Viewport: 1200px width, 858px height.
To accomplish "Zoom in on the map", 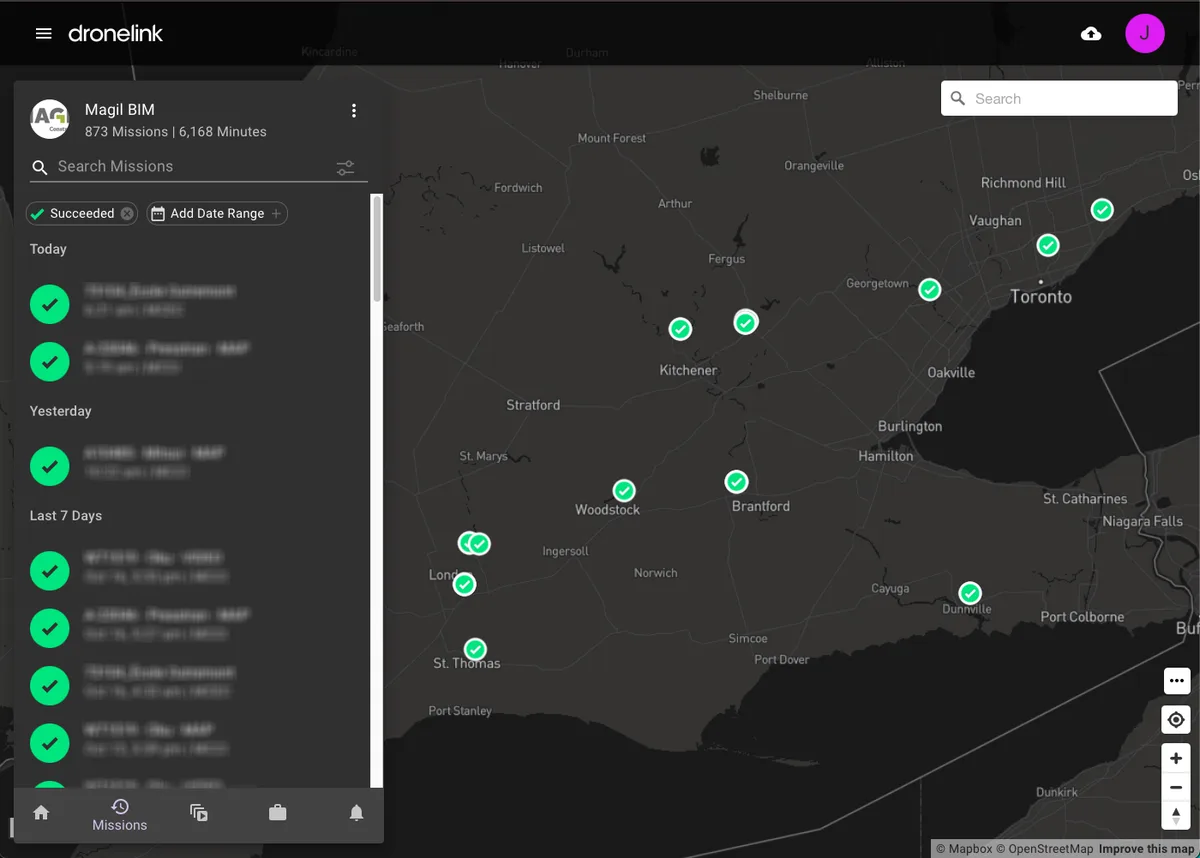I will click(x=1176, y=759).
